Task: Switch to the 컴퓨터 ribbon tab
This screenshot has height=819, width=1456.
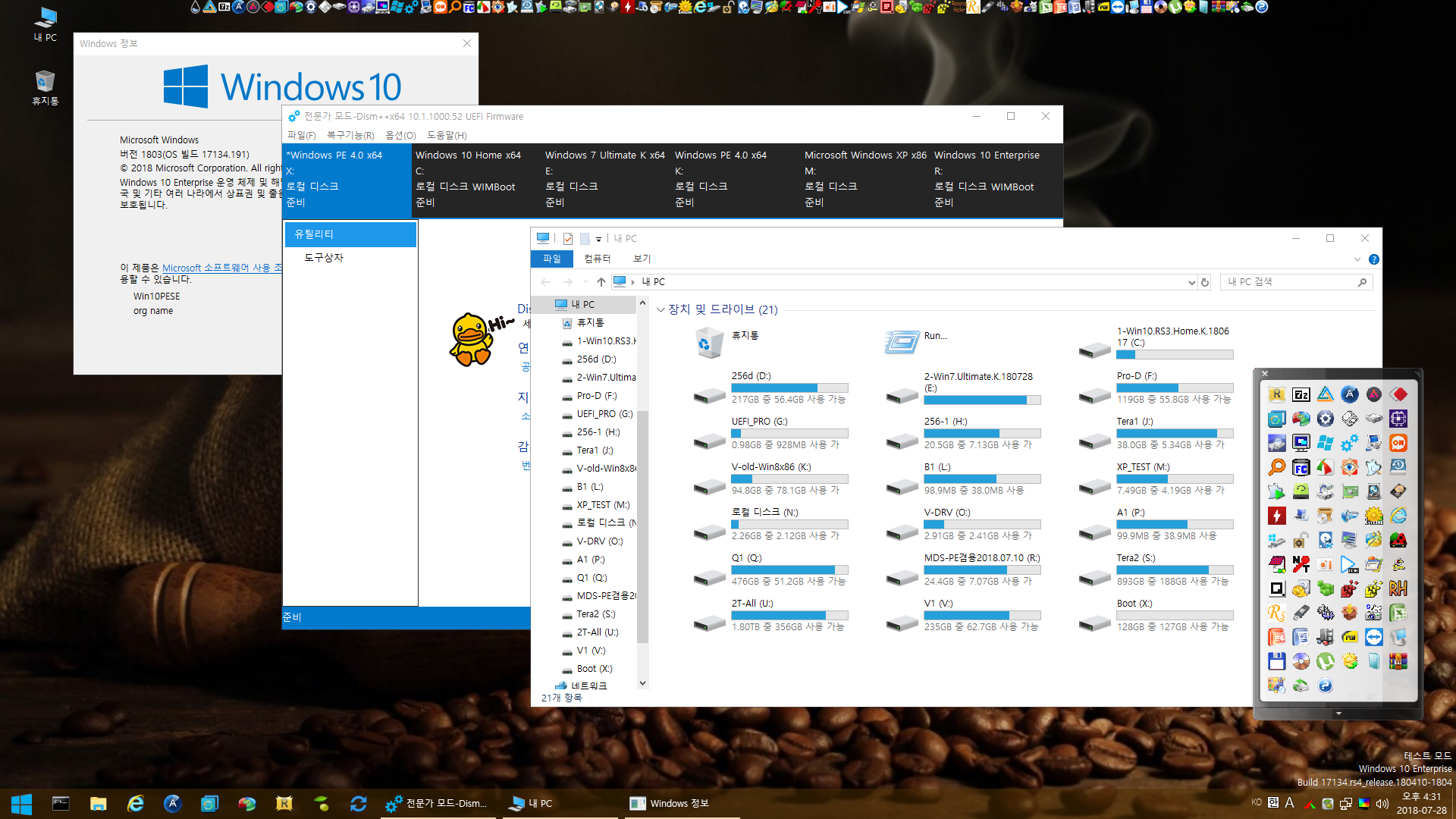Action: pyautogui.click(x=597, y=259)
